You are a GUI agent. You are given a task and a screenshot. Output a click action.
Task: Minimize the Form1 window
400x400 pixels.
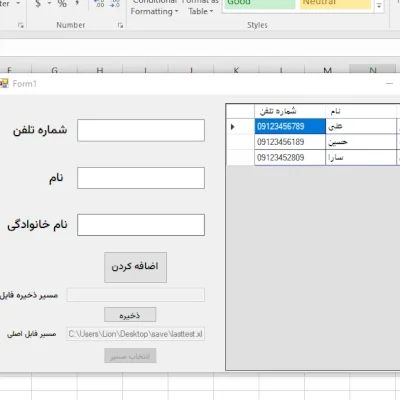click(x=389, y=84)
